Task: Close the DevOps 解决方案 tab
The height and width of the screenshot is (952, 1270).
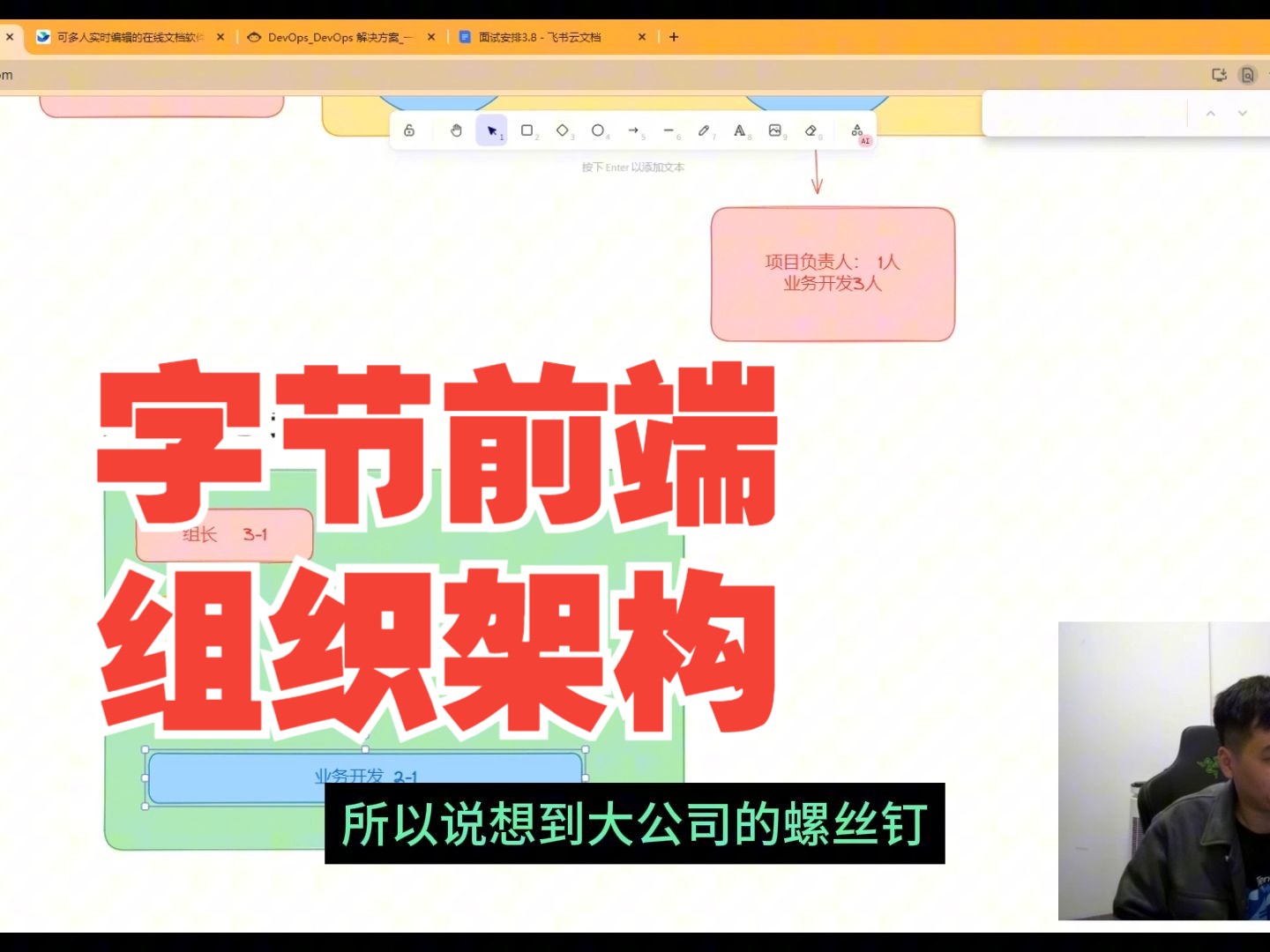Action: (431, 37)
